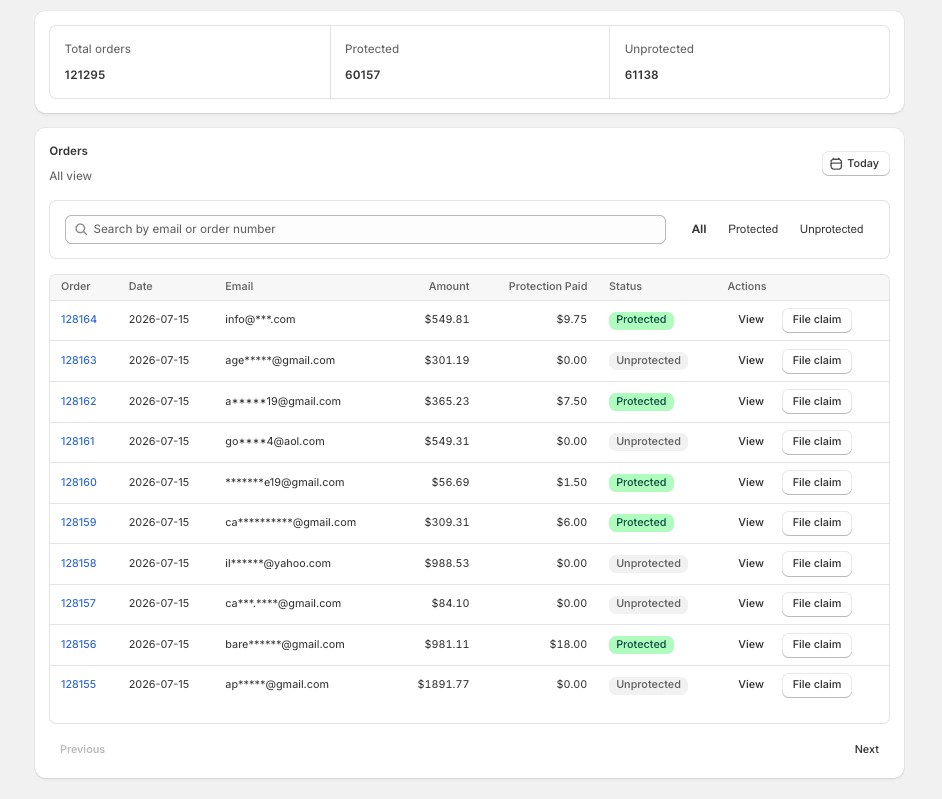Click the Protected badge on order 128164
Image resolution: width=942 pixels, height=799 pixels.
pyautogui.click(x=641, y=320)
